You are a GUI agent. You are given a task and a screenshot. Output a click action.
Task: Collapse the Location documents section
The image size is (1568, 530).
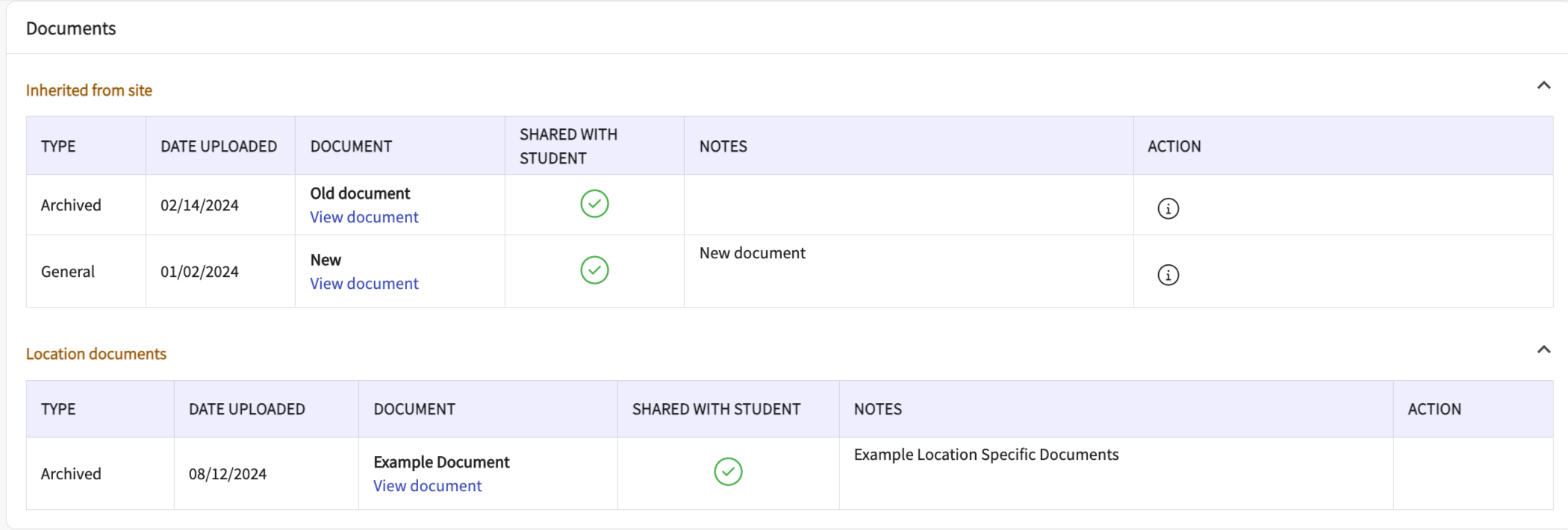tap(1543, 349)
